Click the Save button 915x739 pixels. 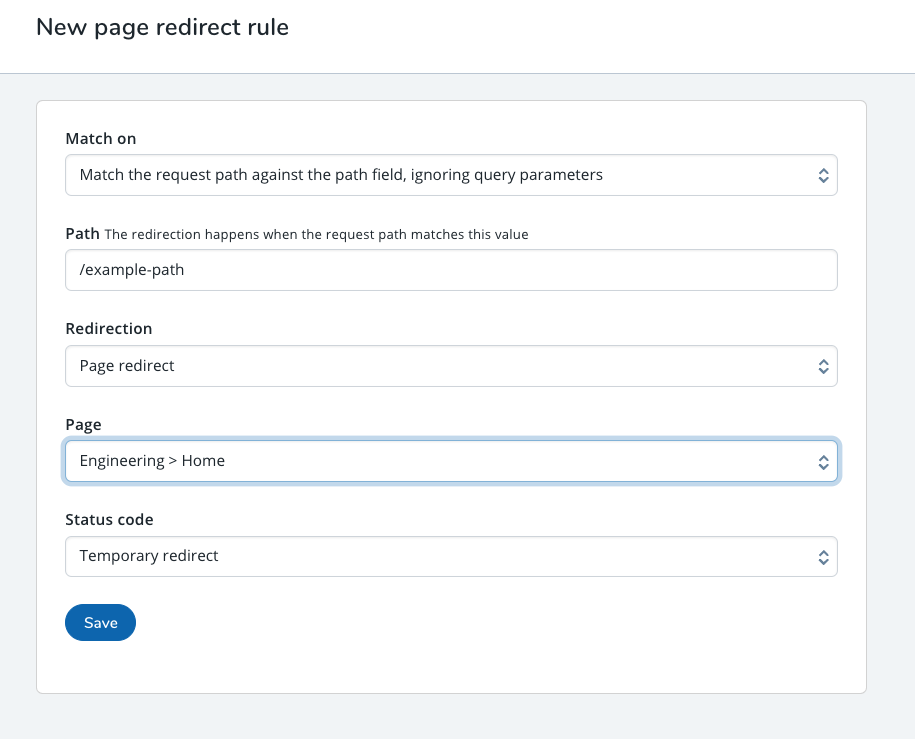[x=100, y=622]
